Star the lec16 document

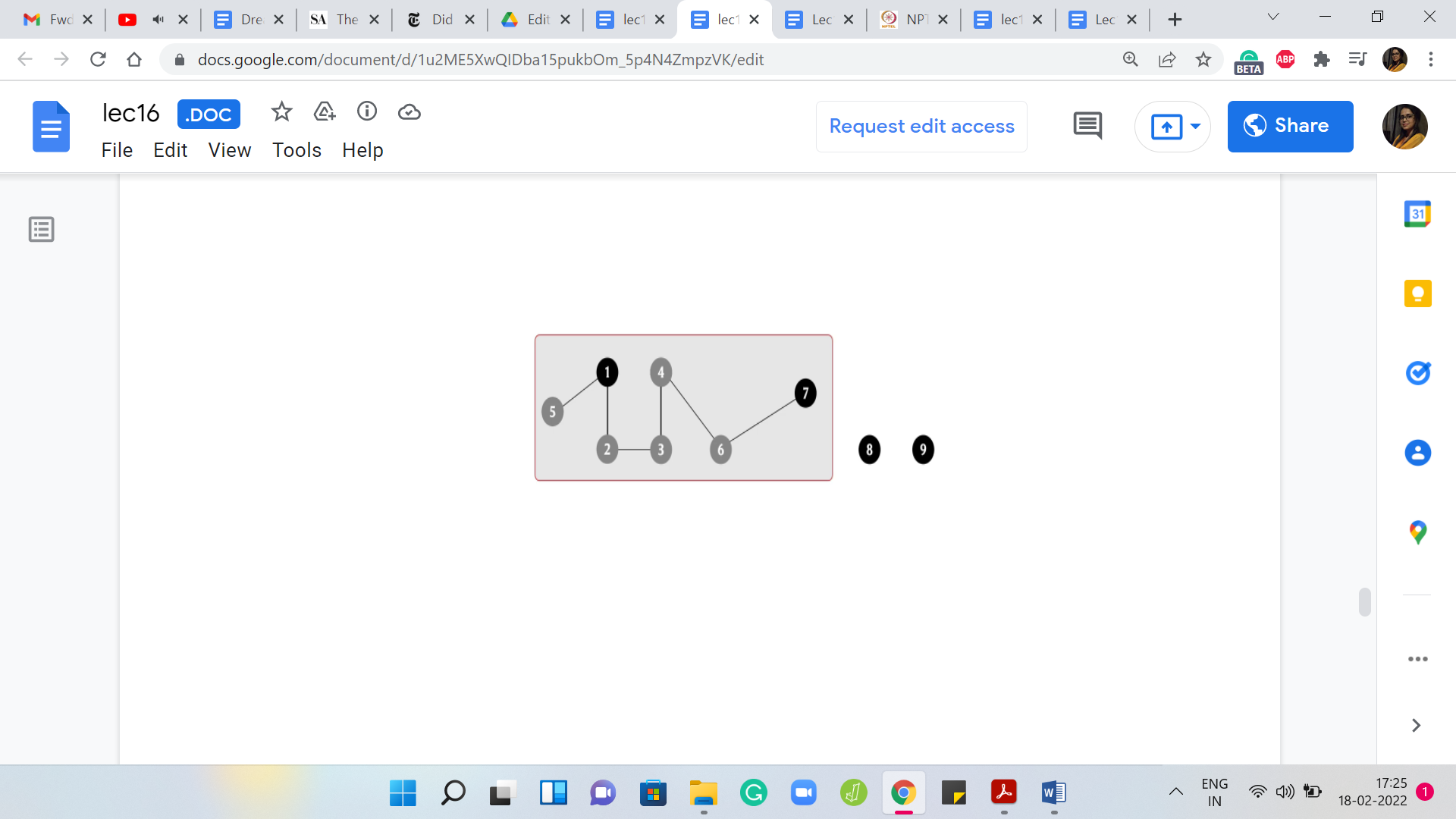(281, 112)
